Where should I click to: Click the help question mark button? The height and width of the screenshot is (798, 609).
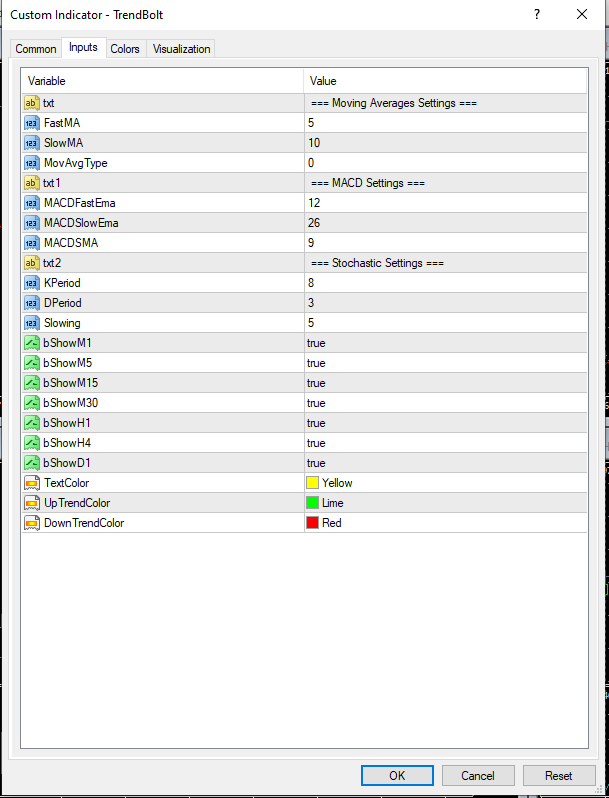pos(537,14)
